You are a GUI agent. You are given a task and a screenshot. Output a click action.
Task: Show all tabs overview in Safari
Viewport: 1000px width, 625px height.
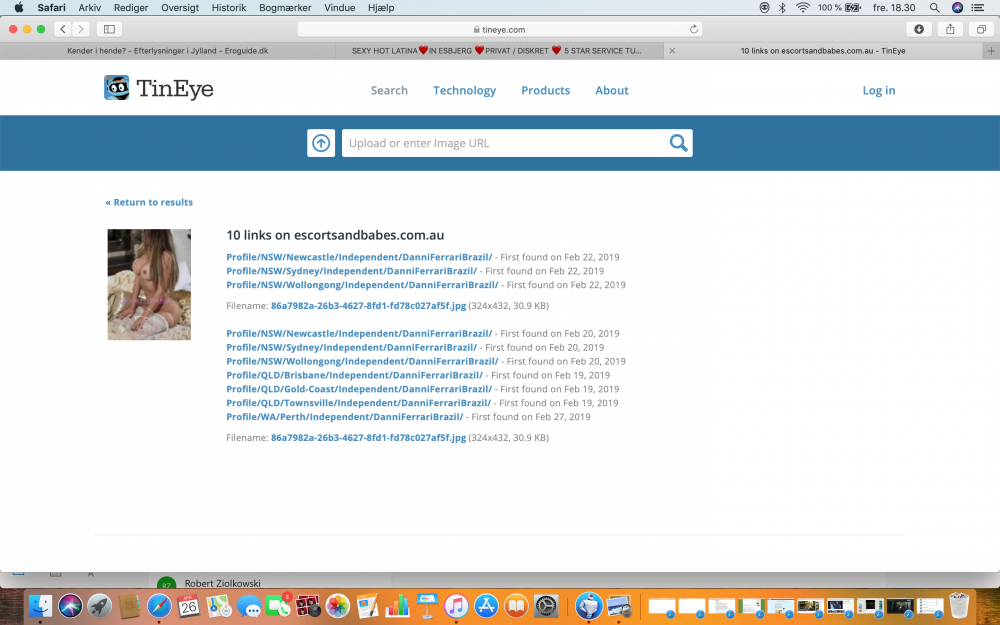pyautogui.click(x=981, y=29)
